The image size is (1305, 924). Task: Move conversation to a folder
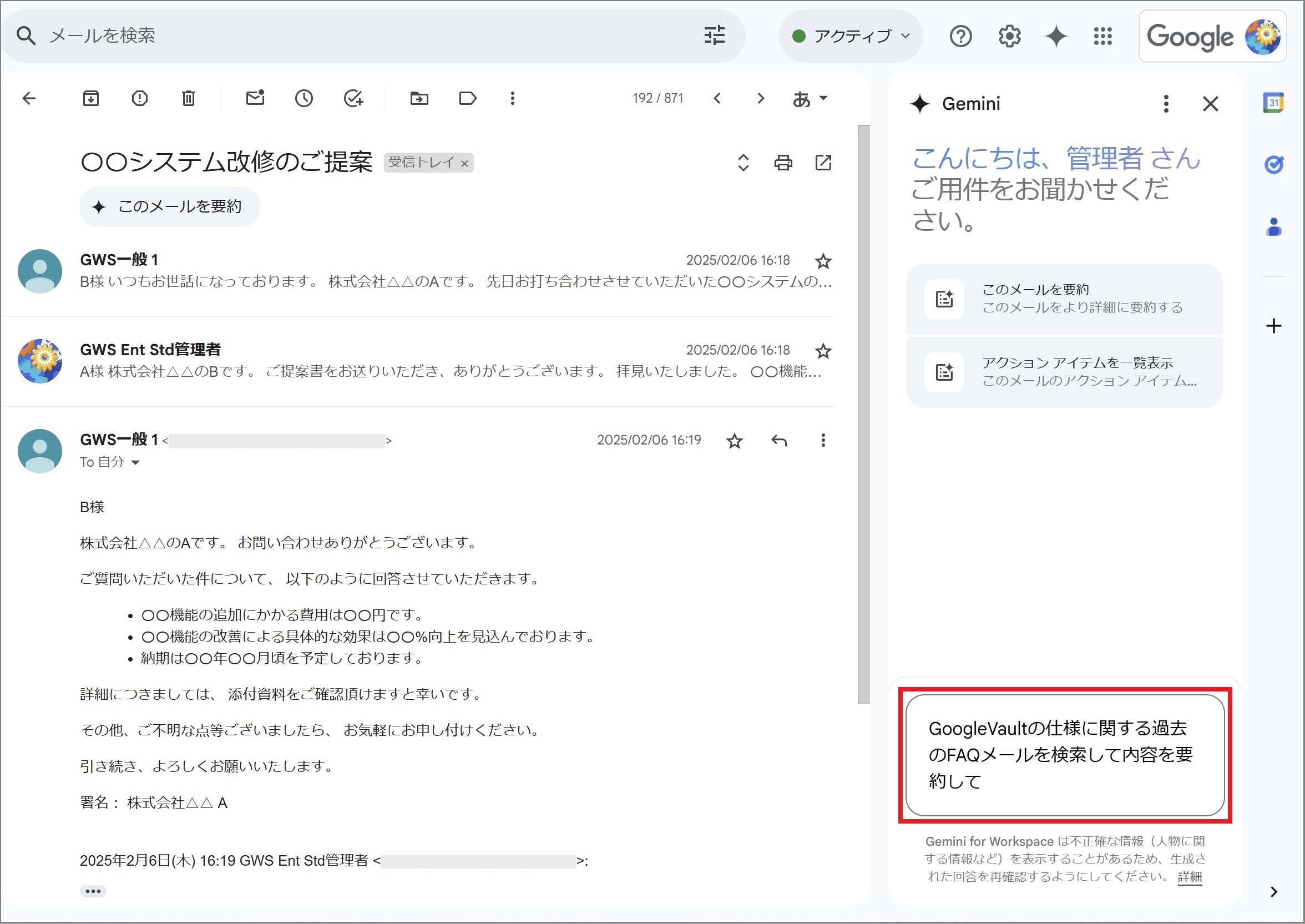(x=419, y=98)
